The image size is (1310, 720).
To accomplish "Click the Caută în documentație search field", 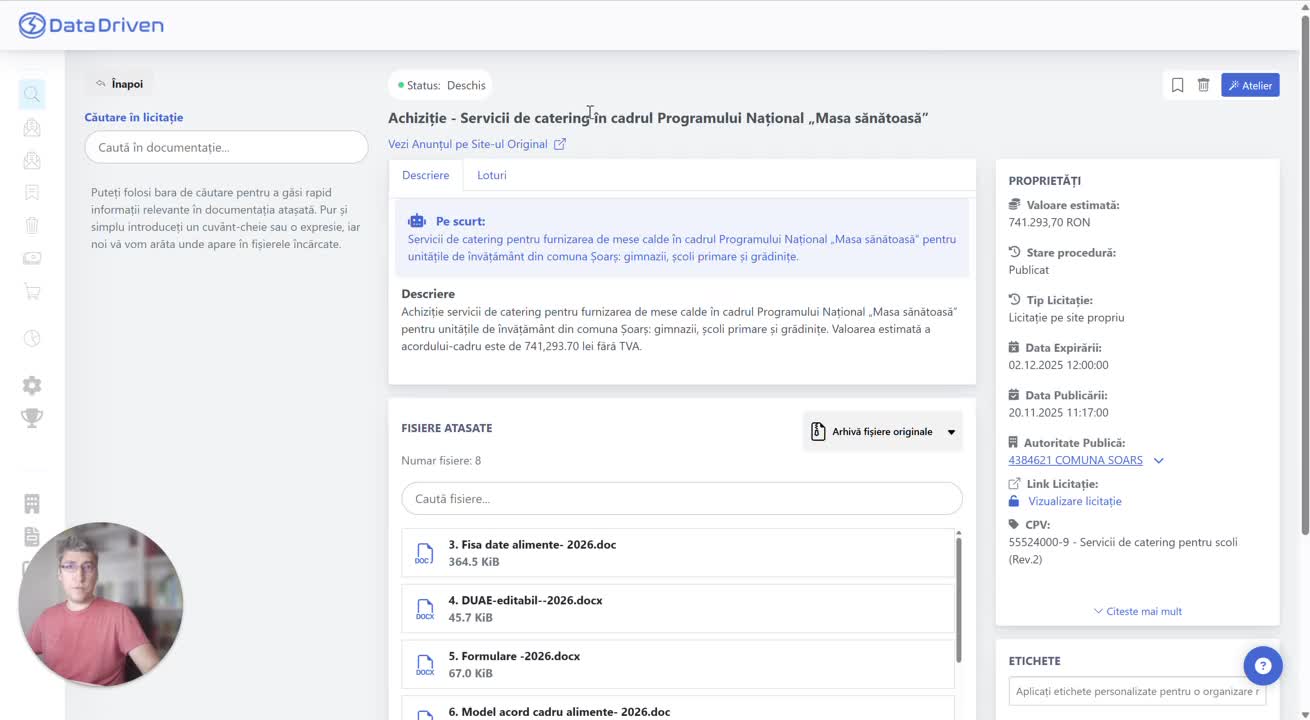I will click(226, 147).
